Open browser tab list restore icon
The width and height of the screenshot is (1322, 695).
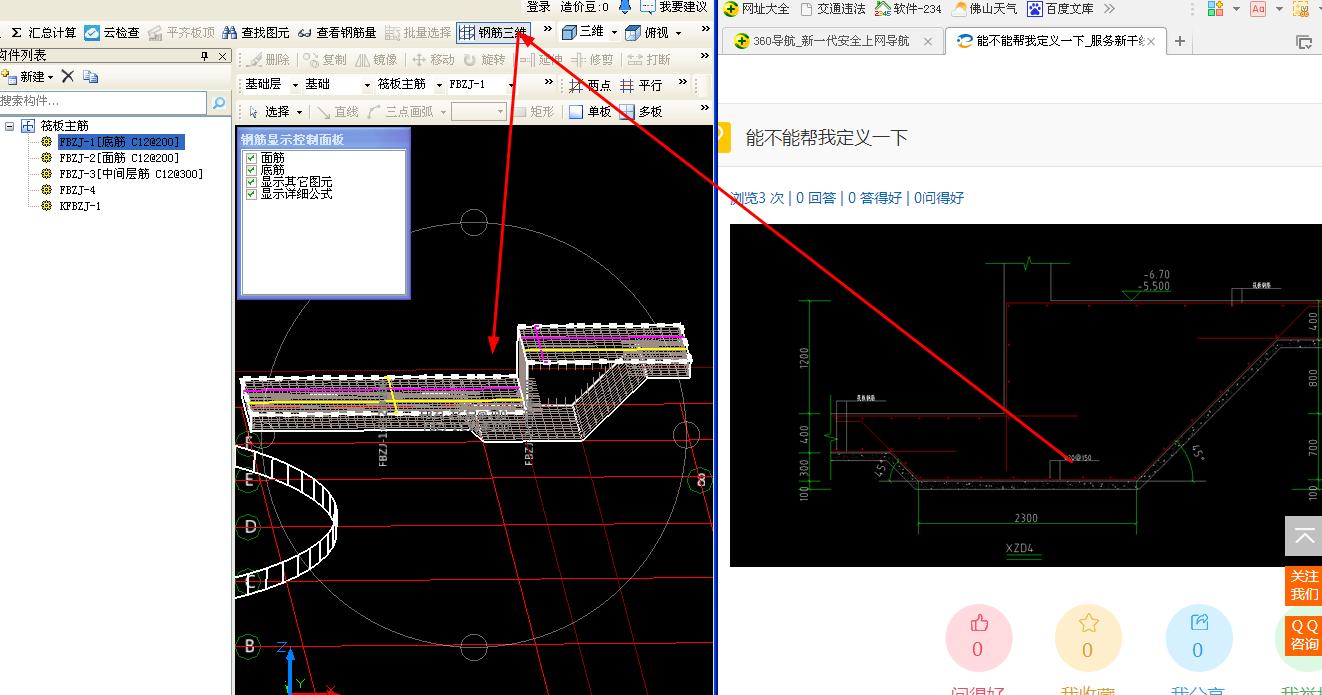[1304, 42]
